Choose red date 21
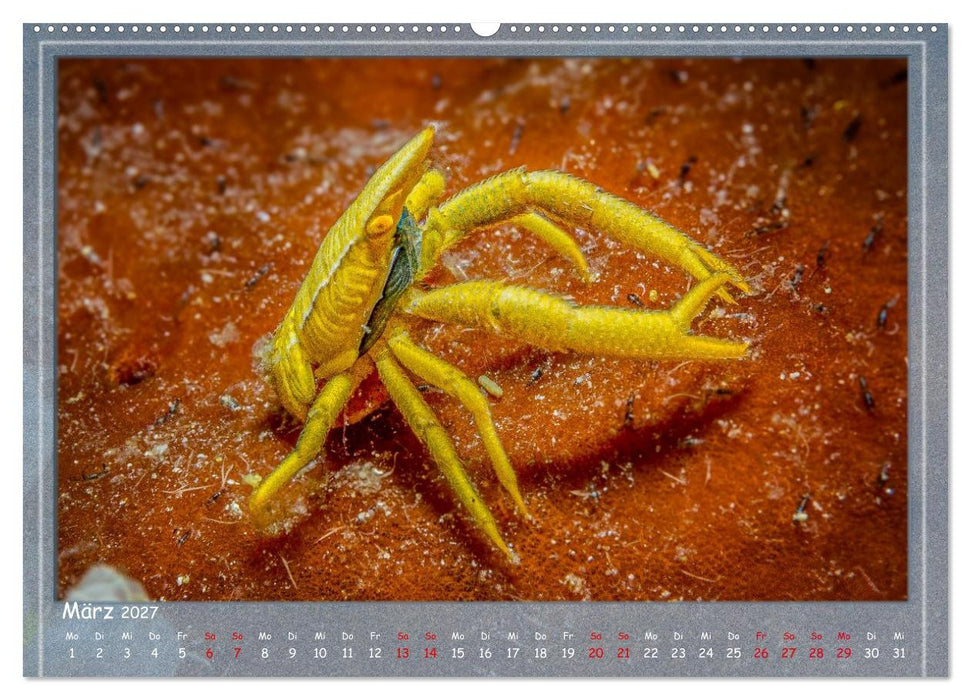Viewport: 971px width, 700px height. pos(623,653)
